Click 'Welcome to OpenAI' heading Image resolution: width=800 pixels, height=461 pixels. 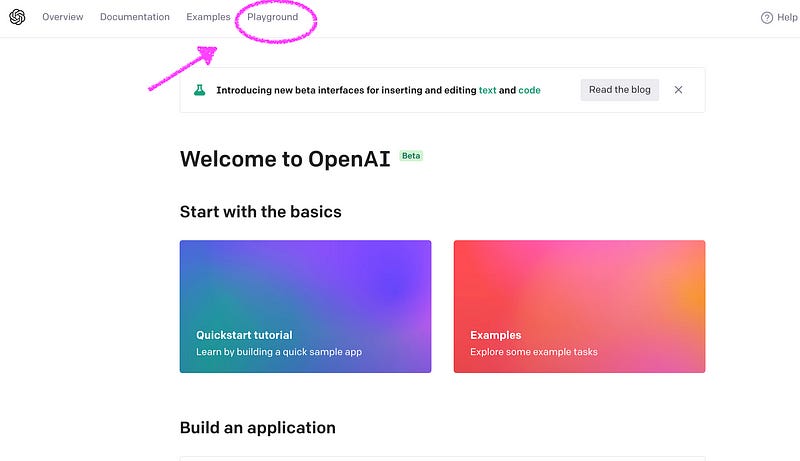point(285,159)
